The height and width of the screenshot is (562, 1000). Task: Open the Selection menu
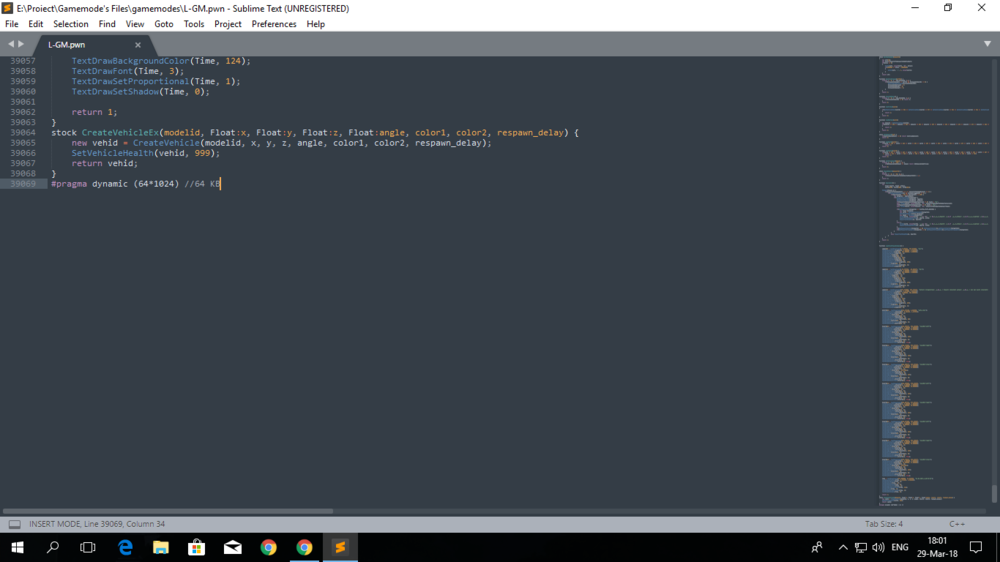click(71, 24)
